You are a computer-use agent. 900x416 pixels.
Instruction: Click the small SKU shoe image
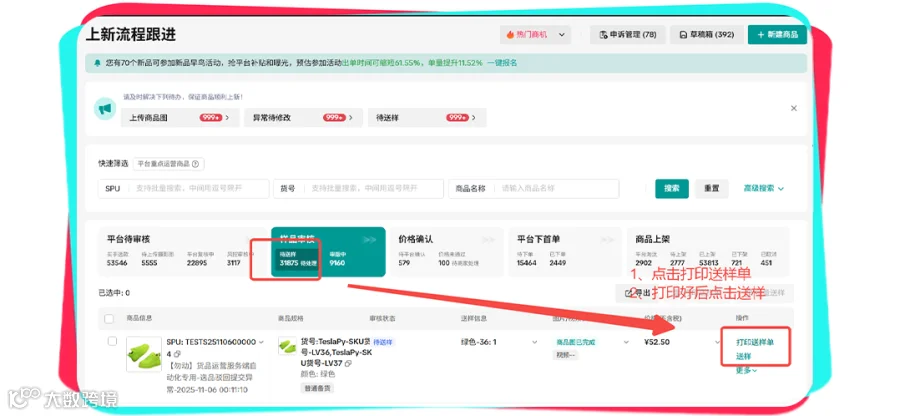click(287, 345)
